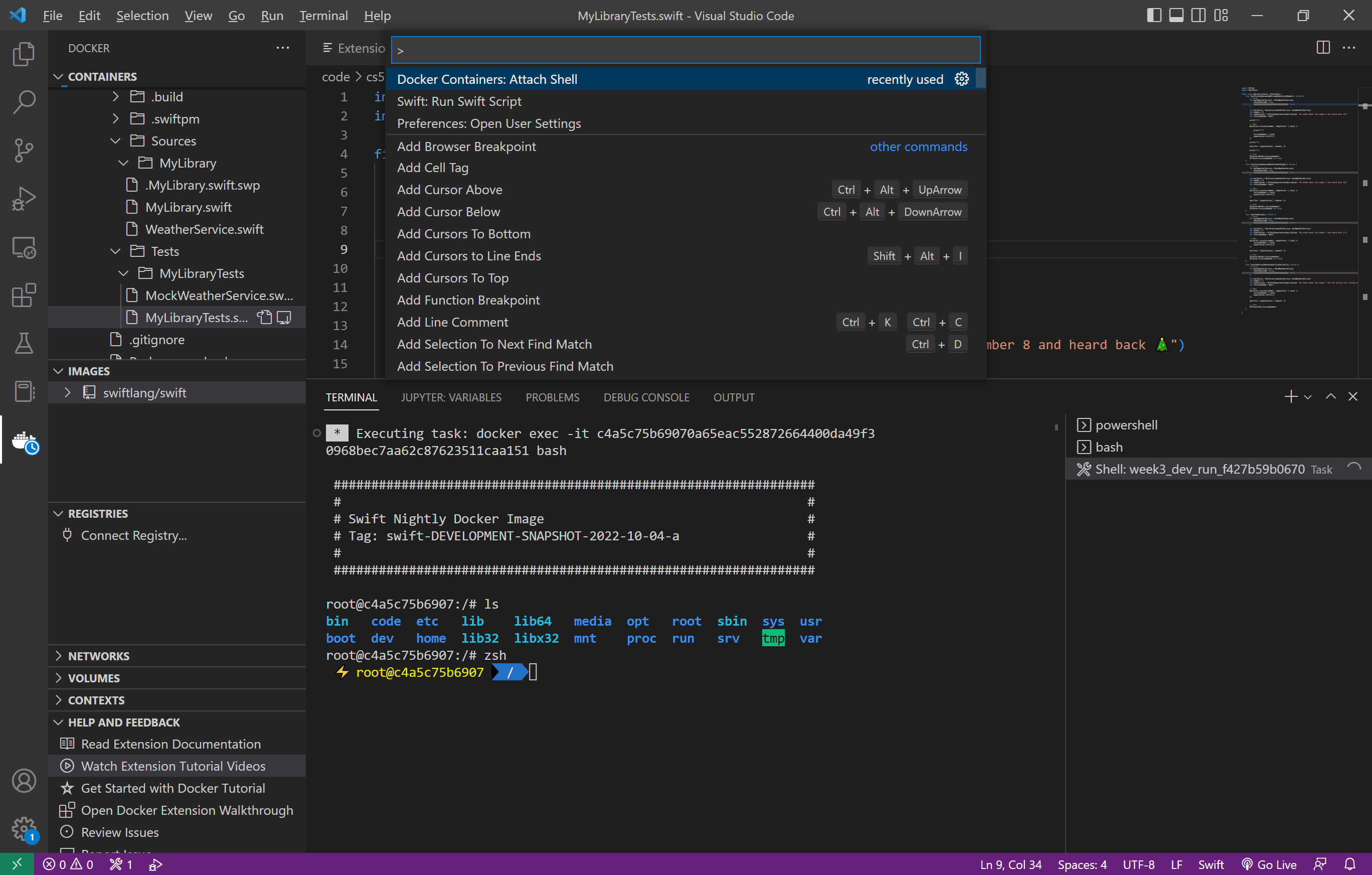Screen dimensions: 1372x875
Task: Click Customize Layout icon in title bar
Action: (x=1221, y=16)
